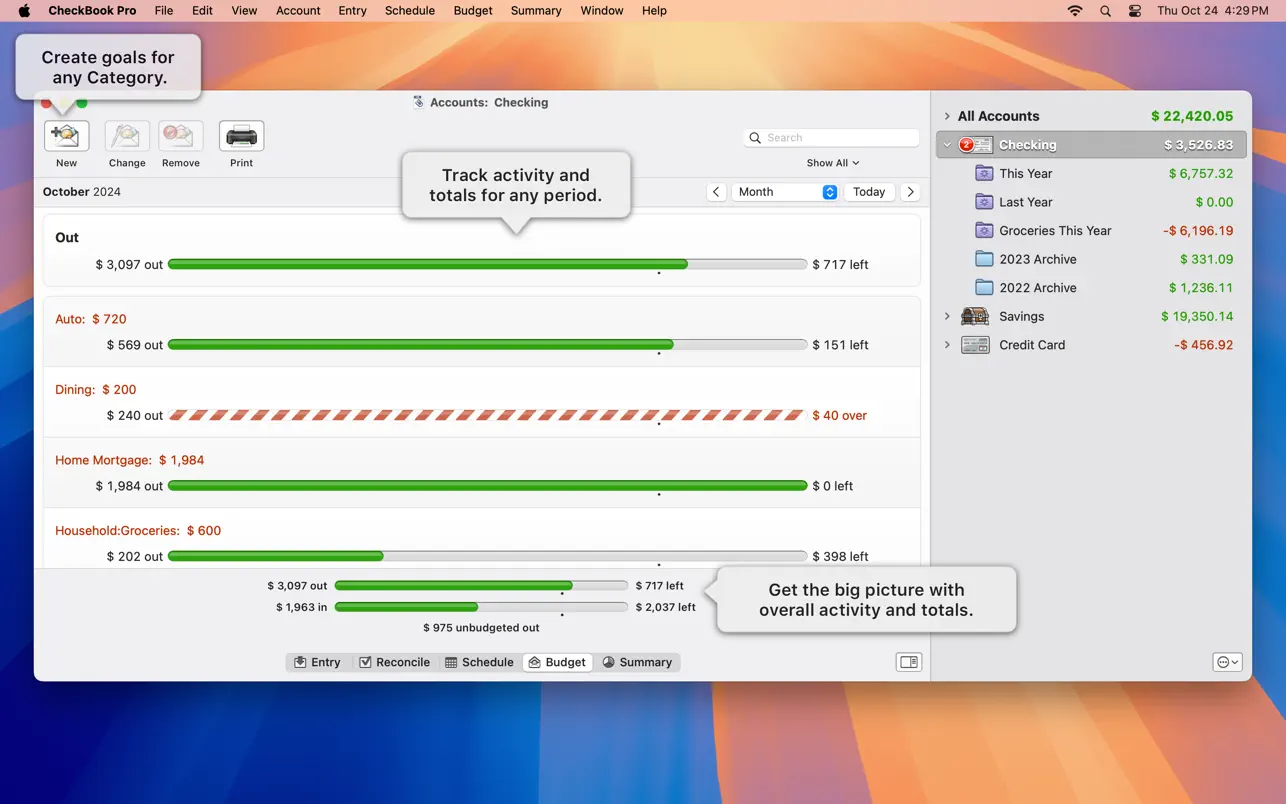Click the Savings account icon
The width and height of the screenshot is (1286, 804).
pyautogui.click(x=975, y=316)
